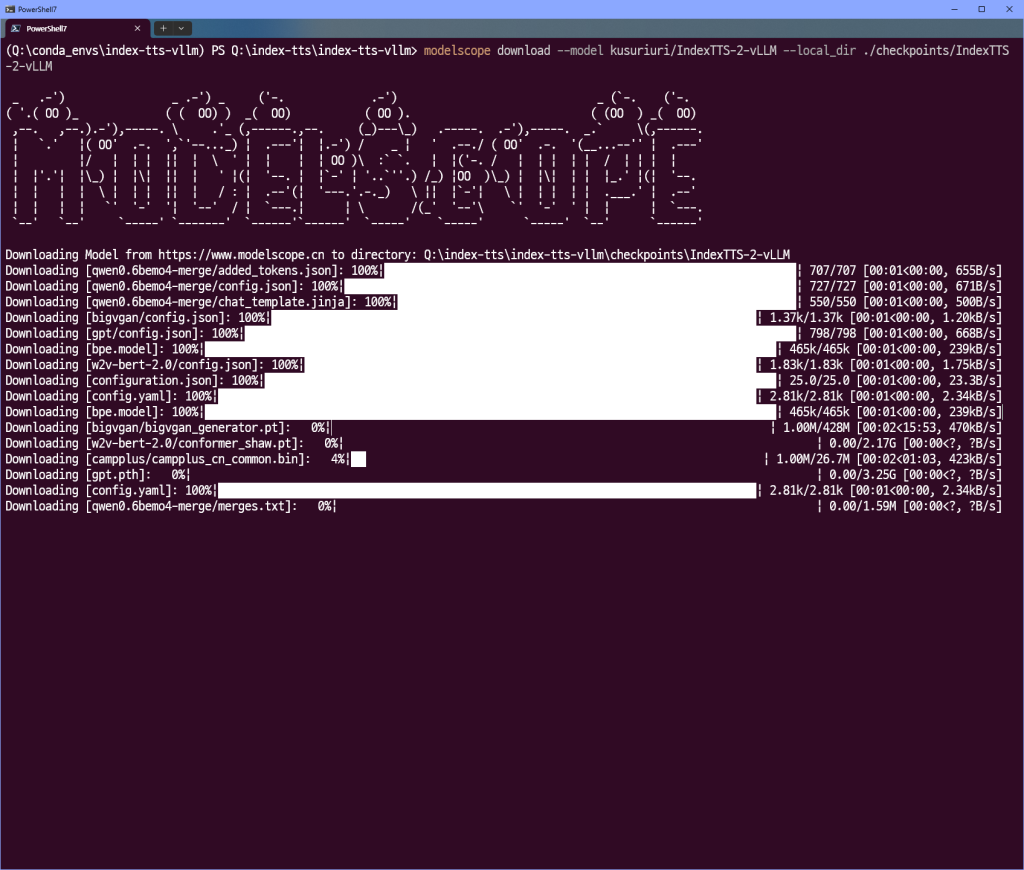Image resolution: width=1024 pixels, height=870 pixels.
Task: Click the campplus_cn_common.bin progress bar
Action: pyautogui.click(x=358, y=459)
